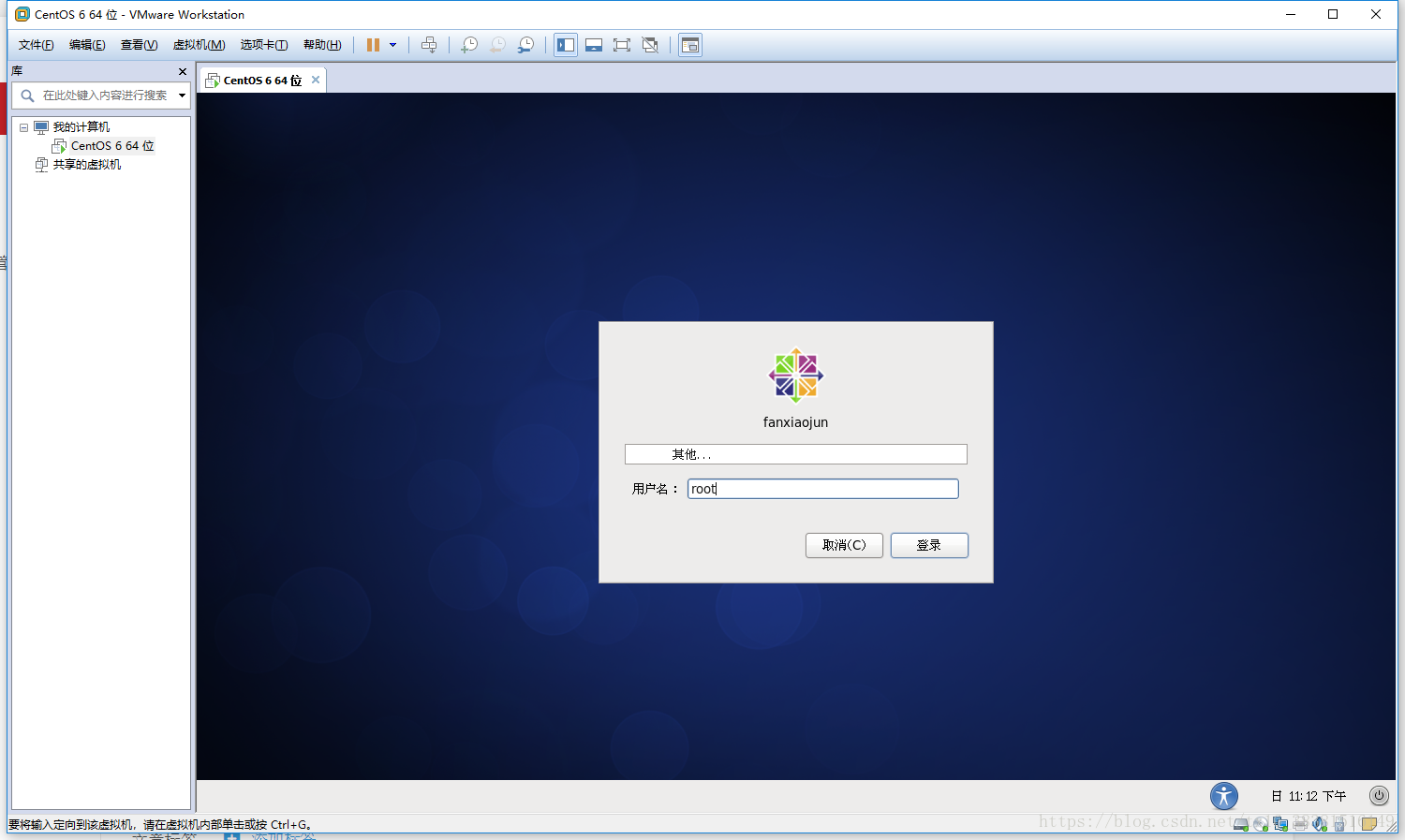This screenshot has height=840, width=1405.
Task: Click the USB controller status icon
Action: point(1339,824)
